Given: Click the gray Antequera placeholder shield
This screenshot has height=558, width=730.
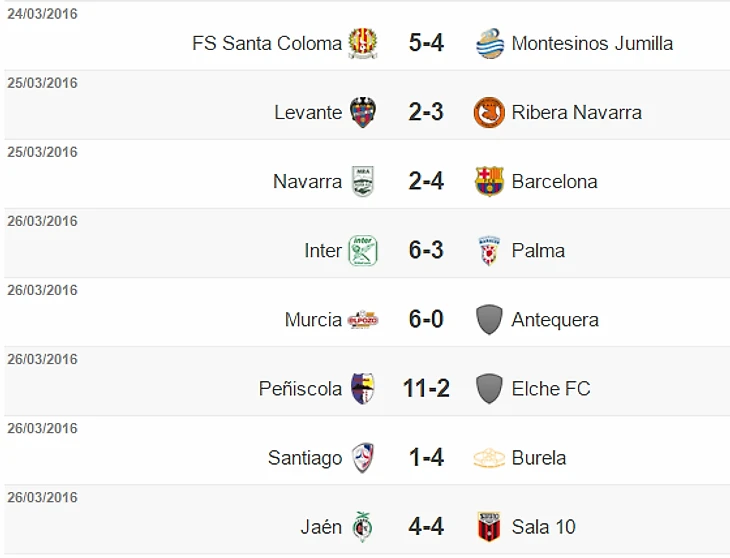Looking at the screenshot, I should pos(489,320).
